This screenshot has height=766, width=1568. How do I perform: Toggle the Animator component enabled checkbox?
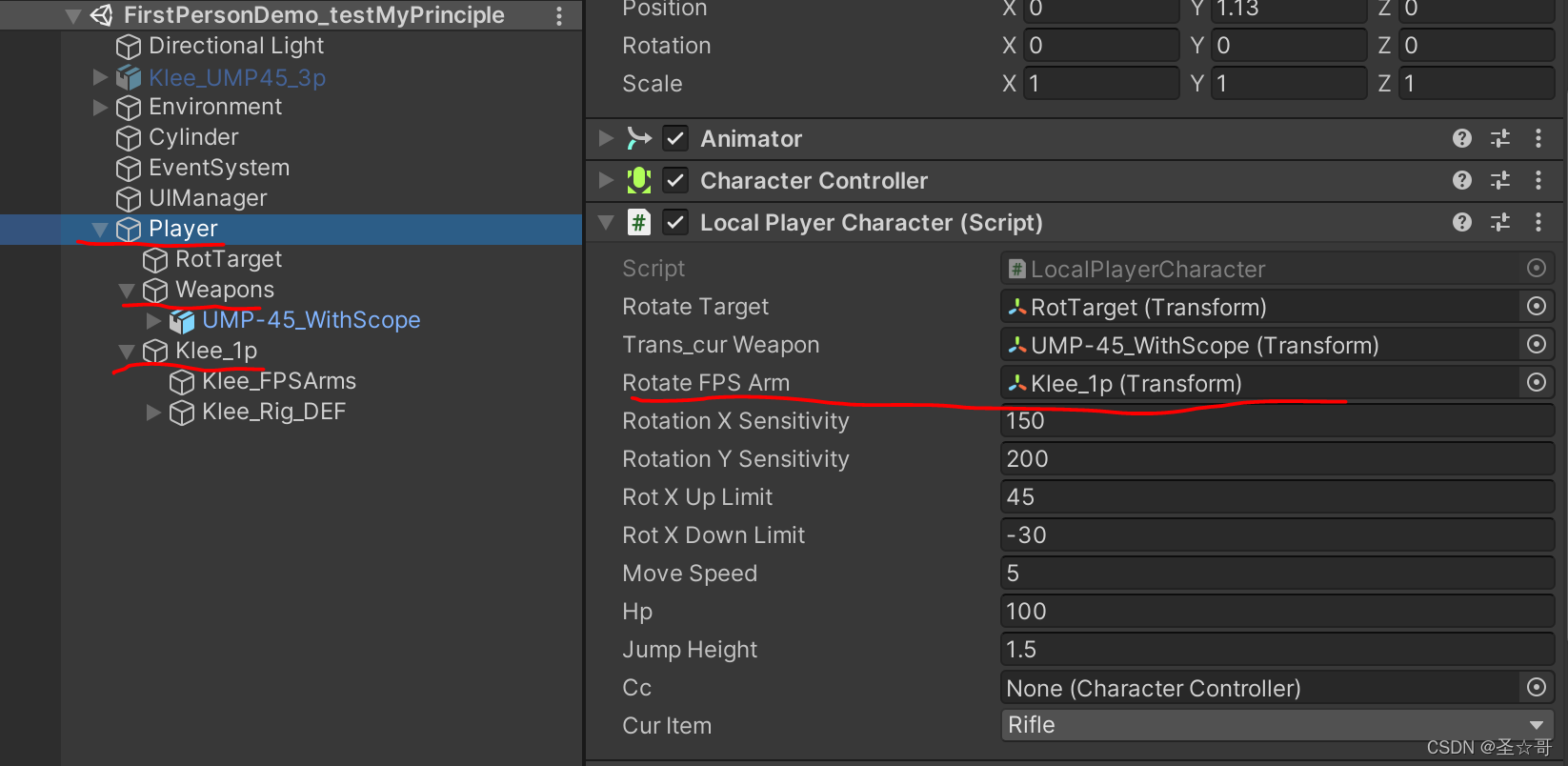coord(675,139)
